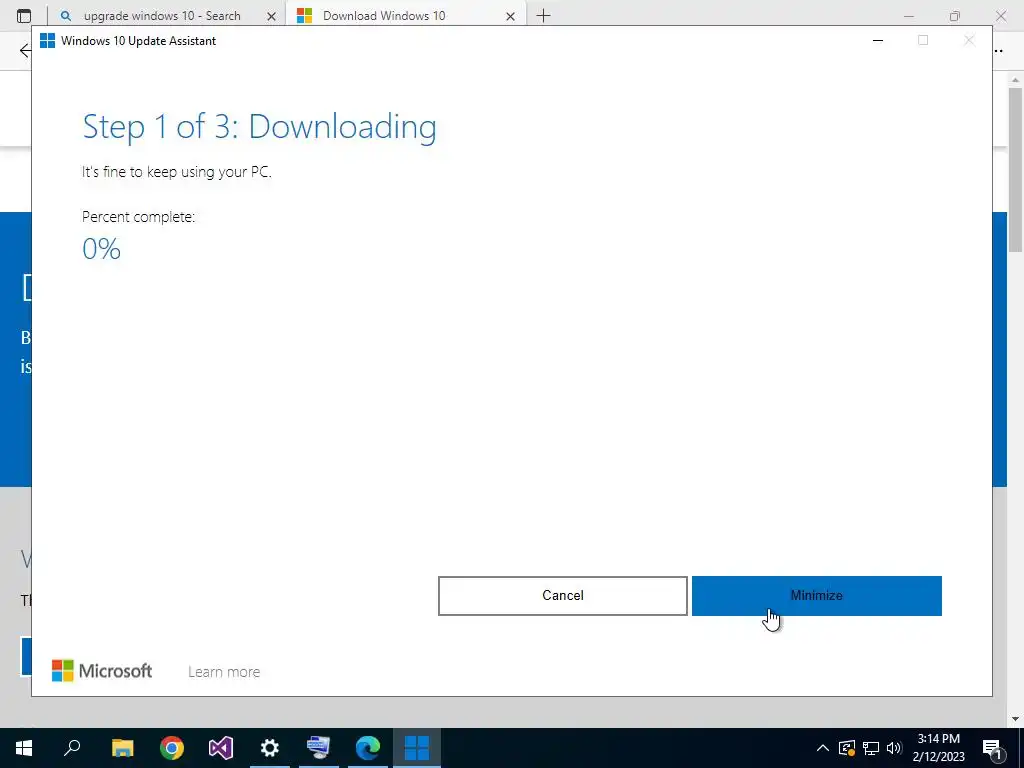The width and height of the screenshot is (1024, 768).
Task: Open the computer utility icon in taskbar
Action: (319, 748)
